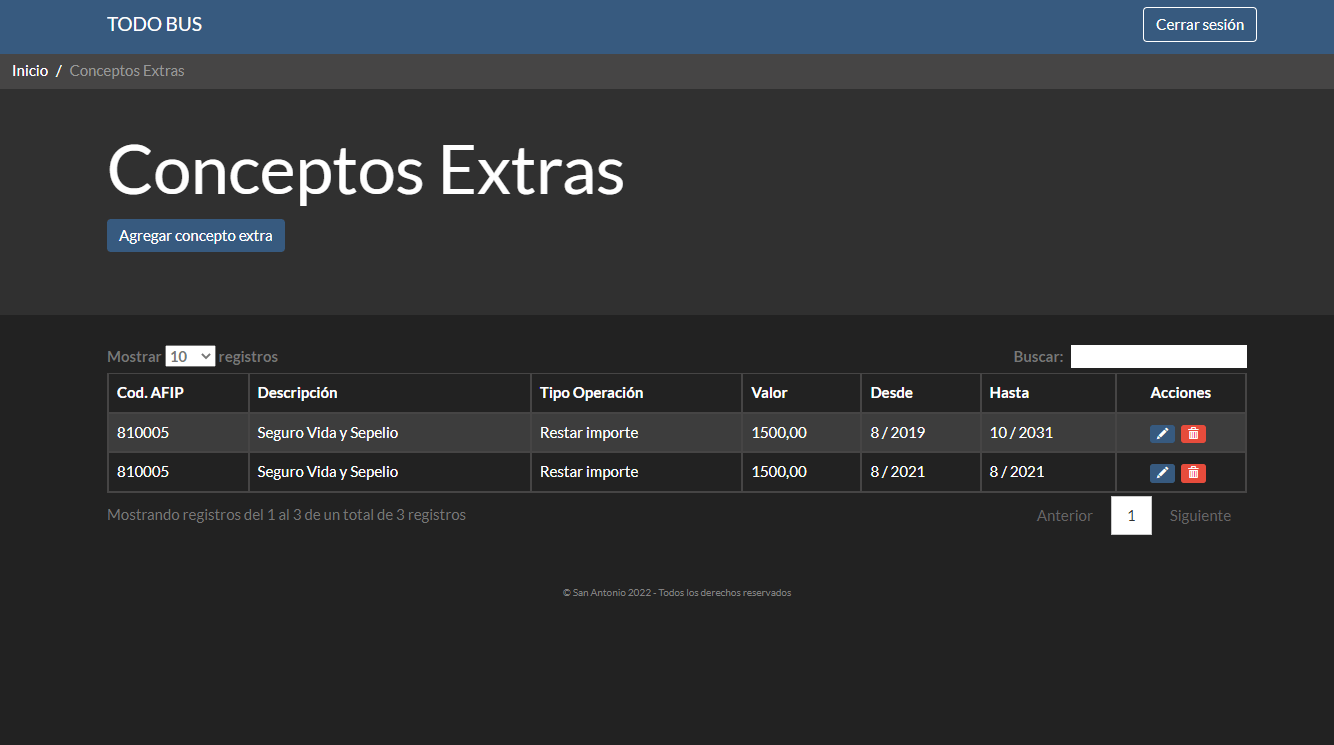
Task: Edit the Seguro Vida row dated 8/2019
Action: click(x=1161, y=433)
